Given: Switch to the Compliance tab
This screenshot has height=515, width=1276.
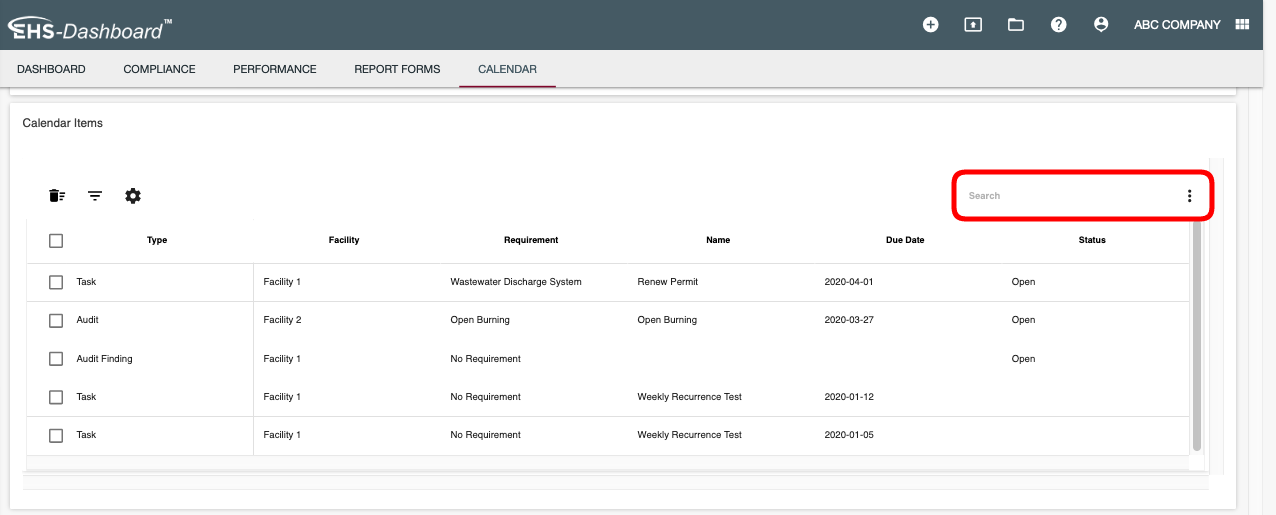Looking at the screenshot, I should pyautogui.click(x=159, y=69).
